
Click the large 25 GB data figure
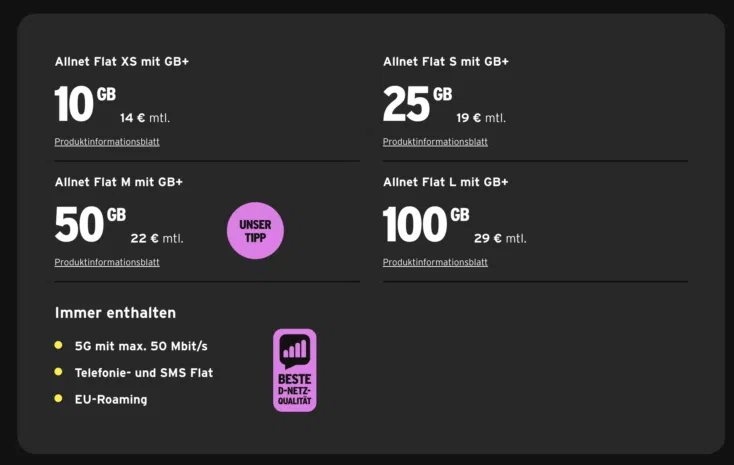(x=418, y=104)
